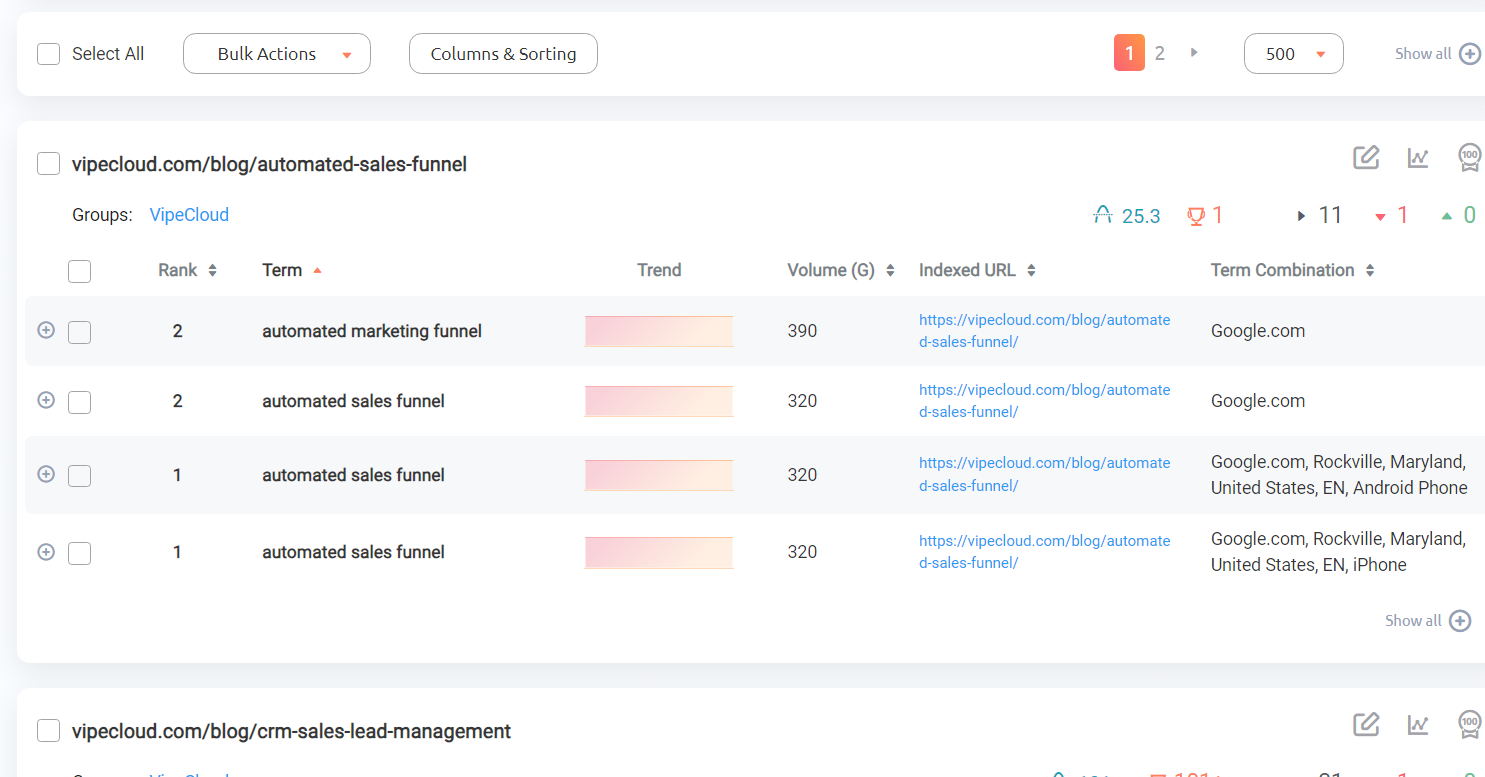Open indexed URL in iPhone row
The image size is (1485, 777).
click(x=1044, y=552)
